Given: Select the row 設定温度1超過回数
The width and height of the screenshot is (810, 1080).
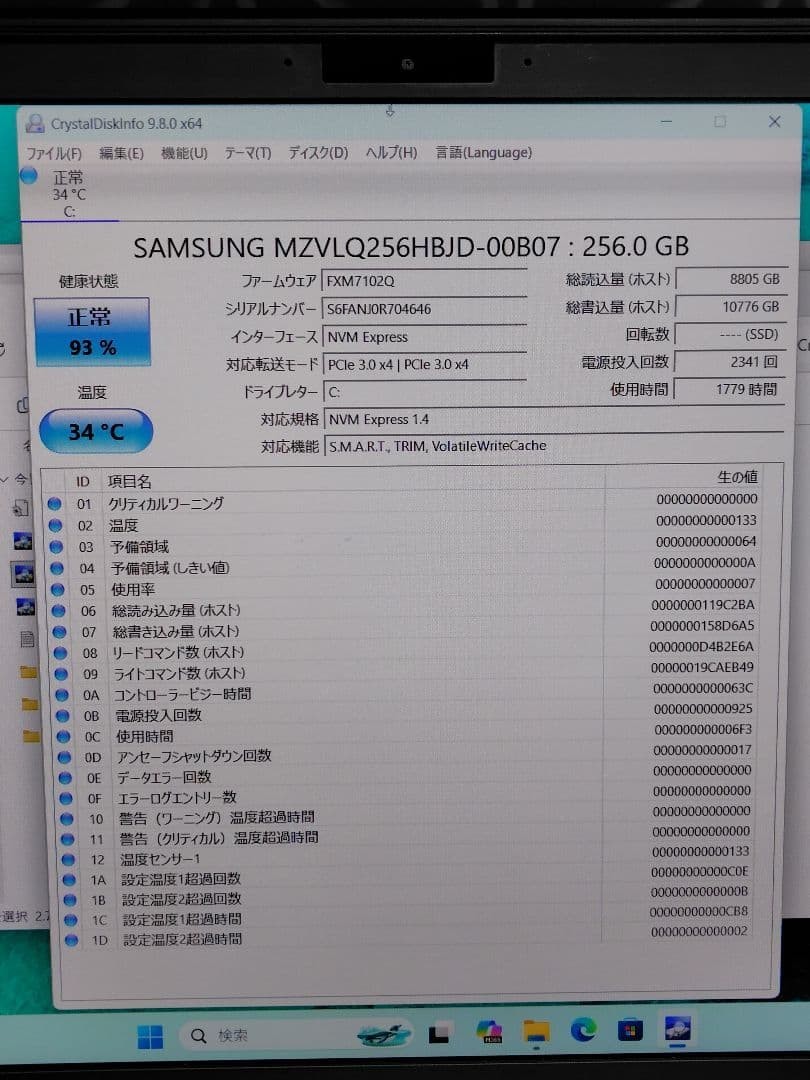Looking at the screenshot, I should pyautogui.click(x=408, y=876).
